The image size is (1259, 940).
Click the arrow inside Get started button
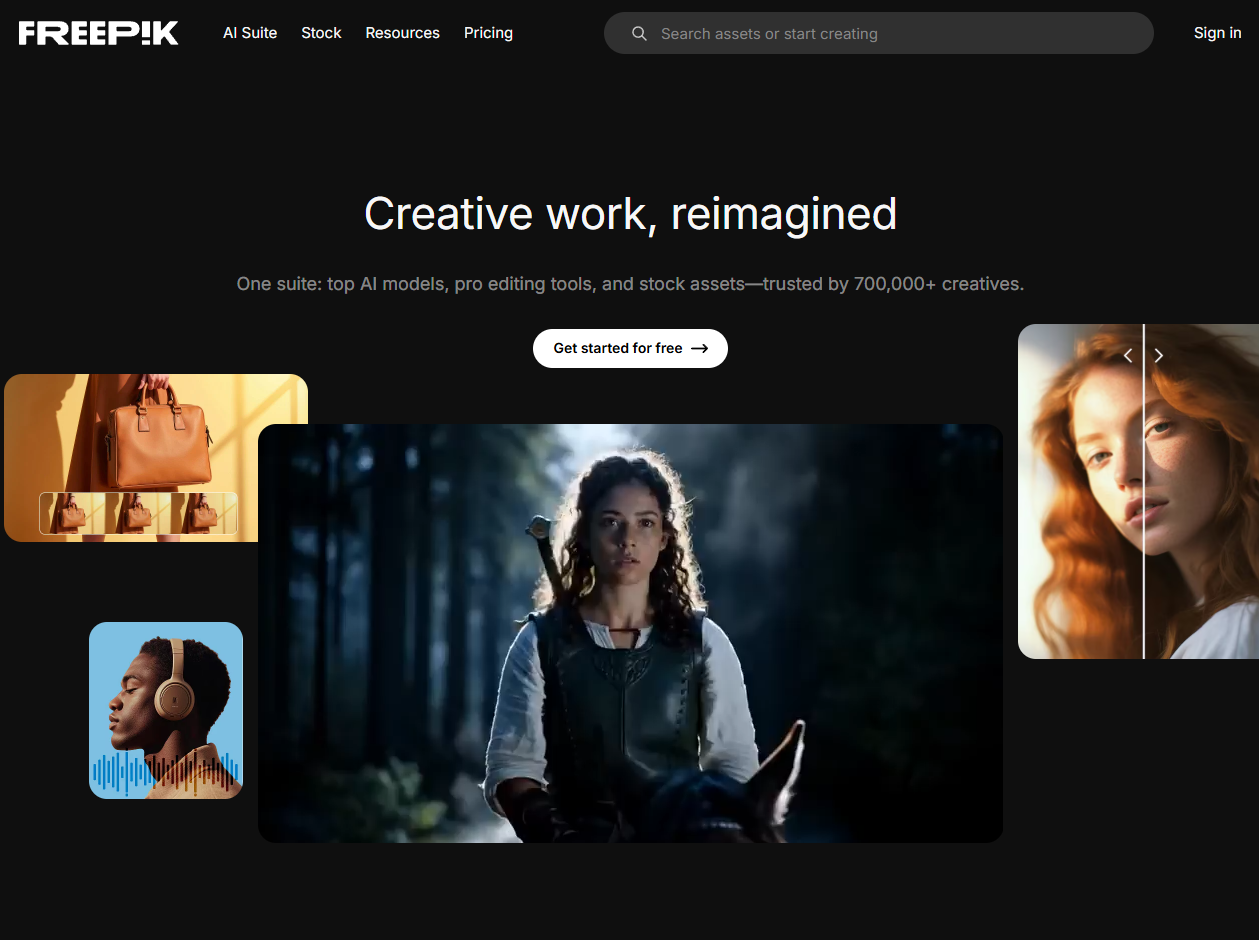[700, 349]
